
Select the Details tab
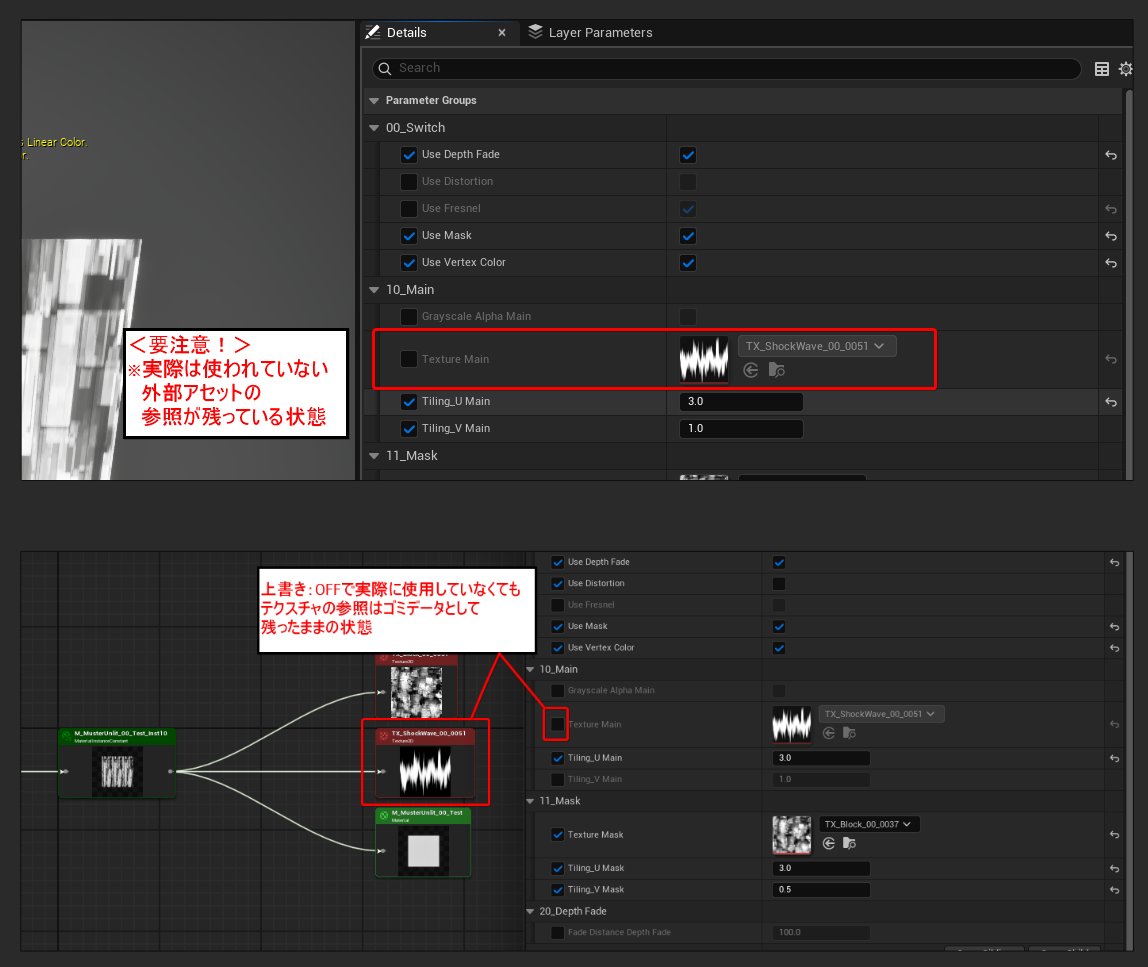point(406,33)
